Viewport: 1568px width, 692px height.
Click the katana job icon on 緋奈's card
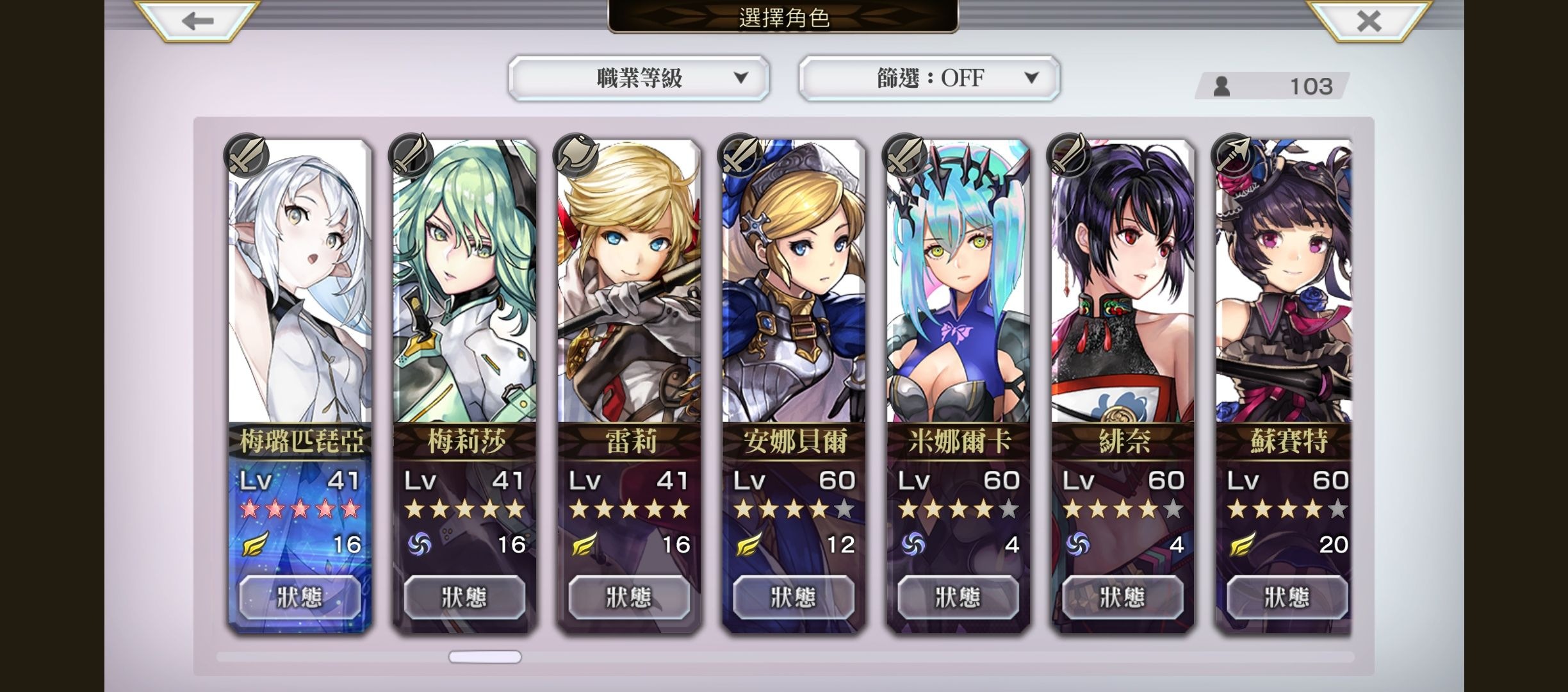pos(1069,155)
